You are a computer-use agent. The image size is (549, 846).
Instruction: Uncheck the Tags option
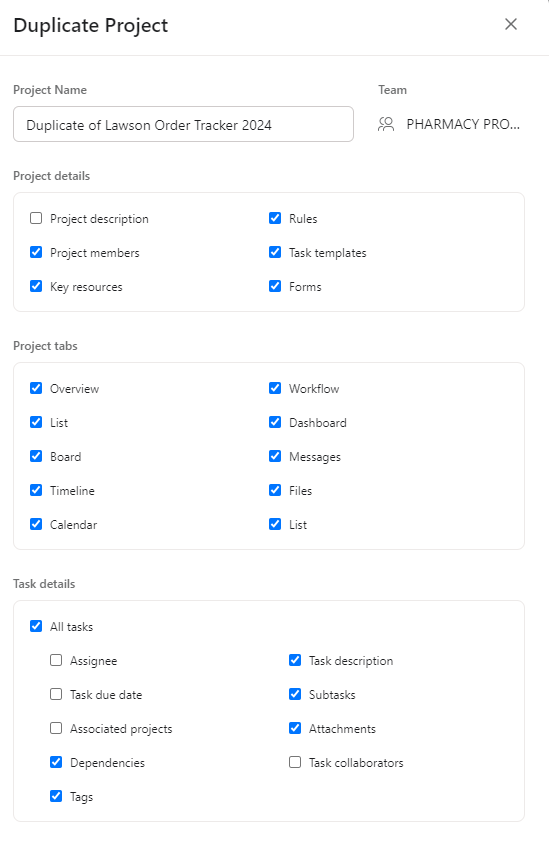click(x=56, y=796)
